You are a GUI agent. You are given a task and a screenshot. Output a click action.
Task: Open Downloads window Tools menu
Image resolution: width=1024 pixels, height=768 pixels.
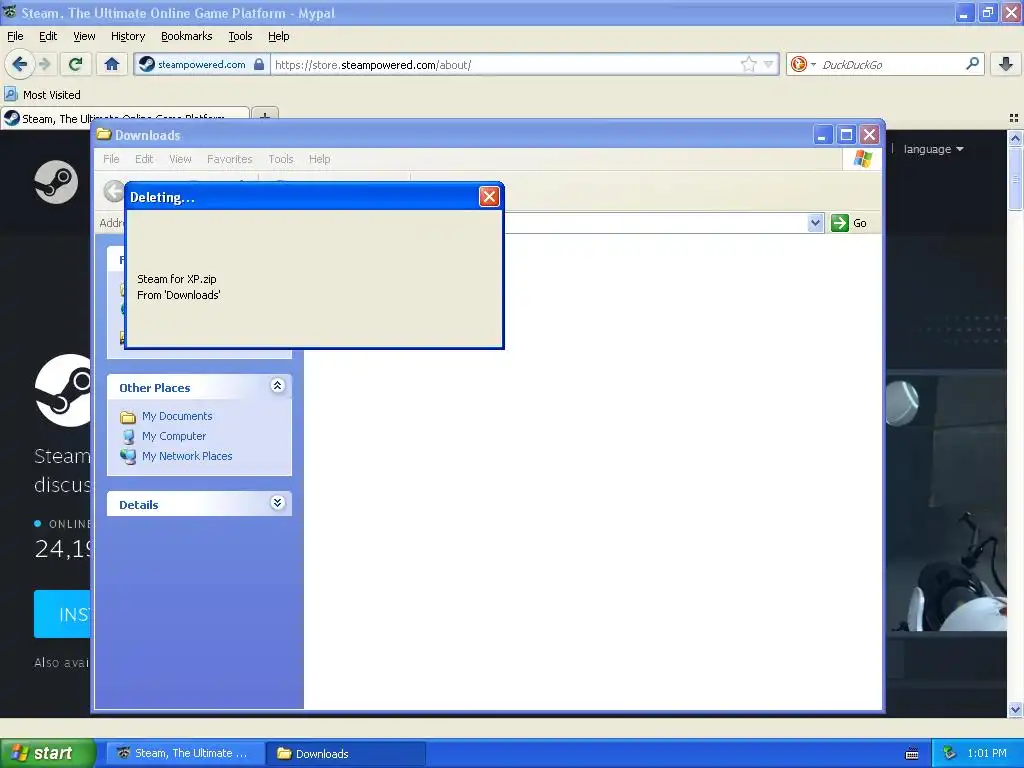(x=281, y=159)
